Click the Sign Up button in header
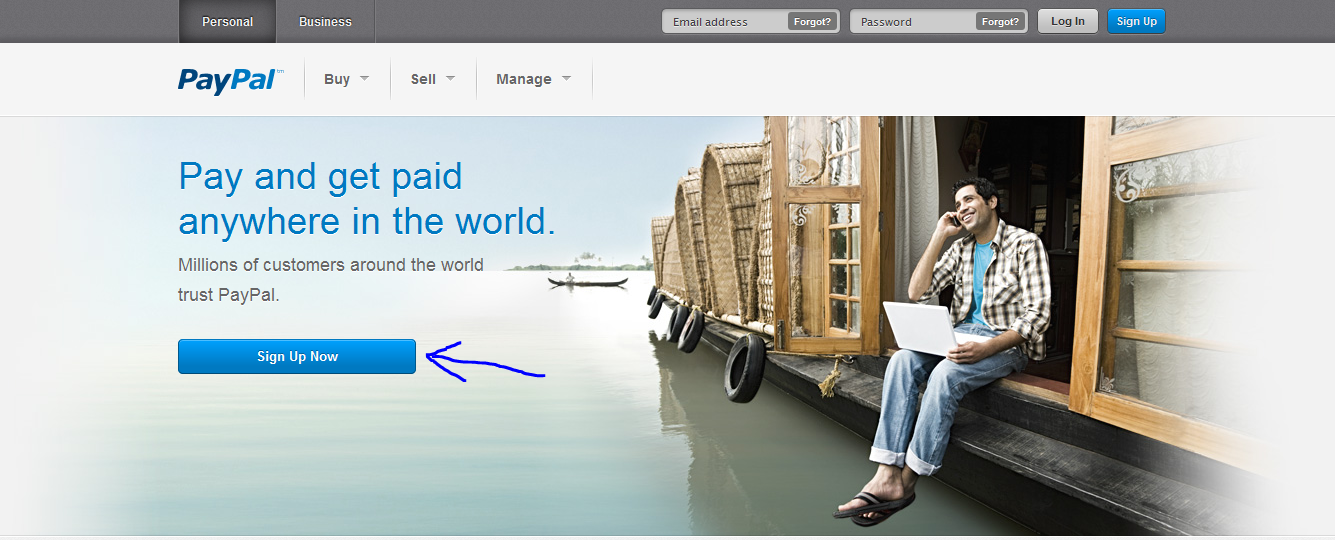This screenshot has width=1335, height=540. pos(1136,22)
